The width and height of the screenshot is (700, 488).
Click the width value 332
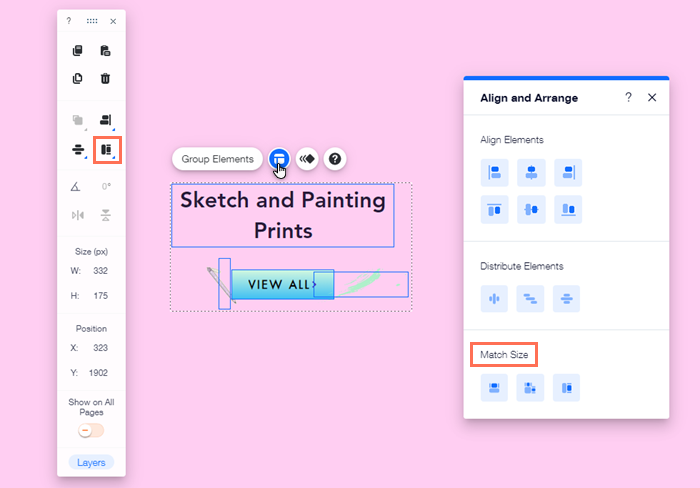point(100,271)
